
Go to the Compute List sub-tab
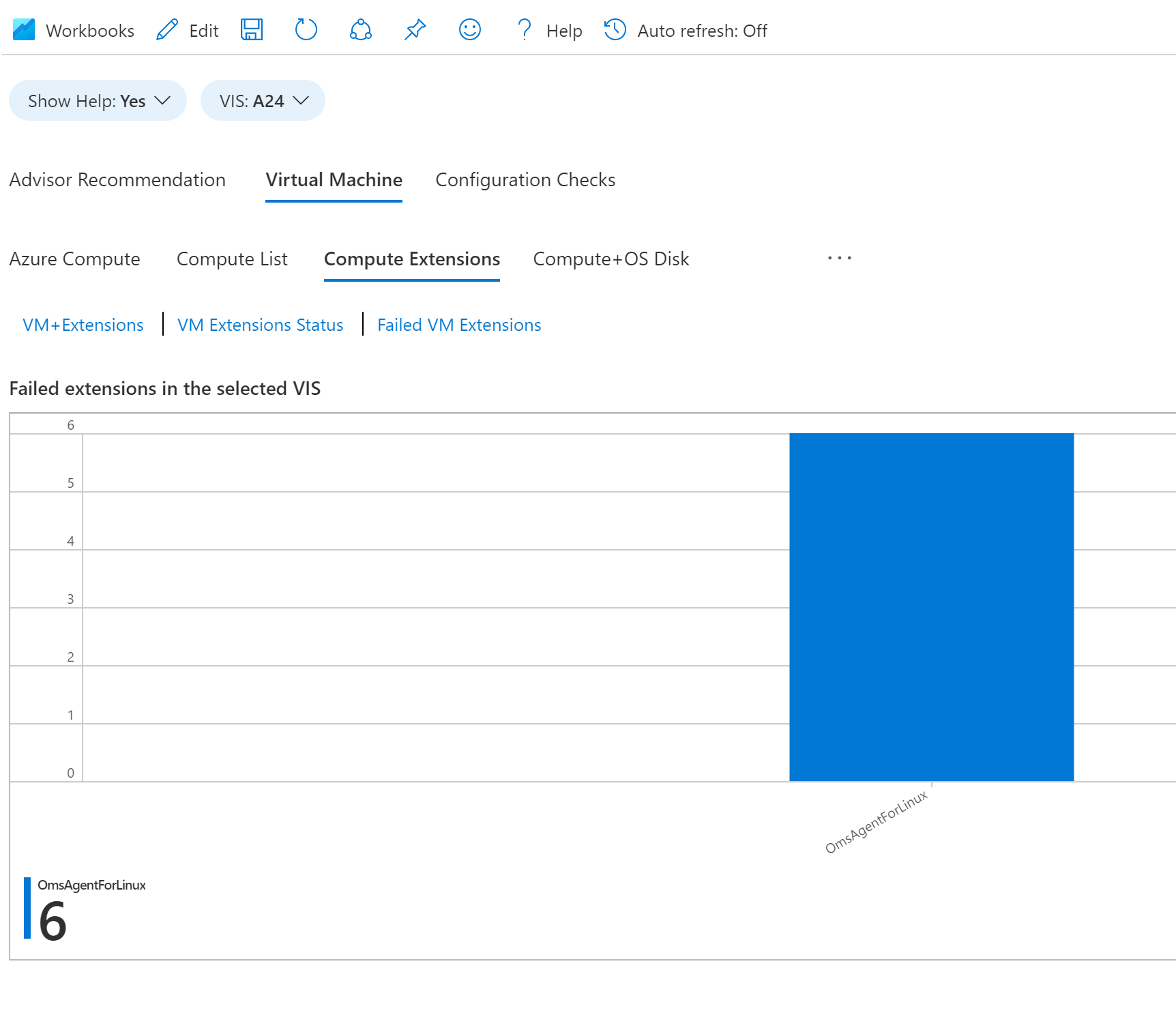point(232,259)
